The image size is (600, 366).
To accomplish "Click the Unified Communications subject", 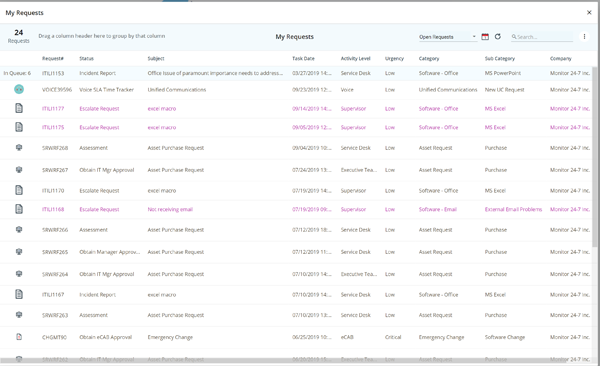I will click(x=177, y=90).
